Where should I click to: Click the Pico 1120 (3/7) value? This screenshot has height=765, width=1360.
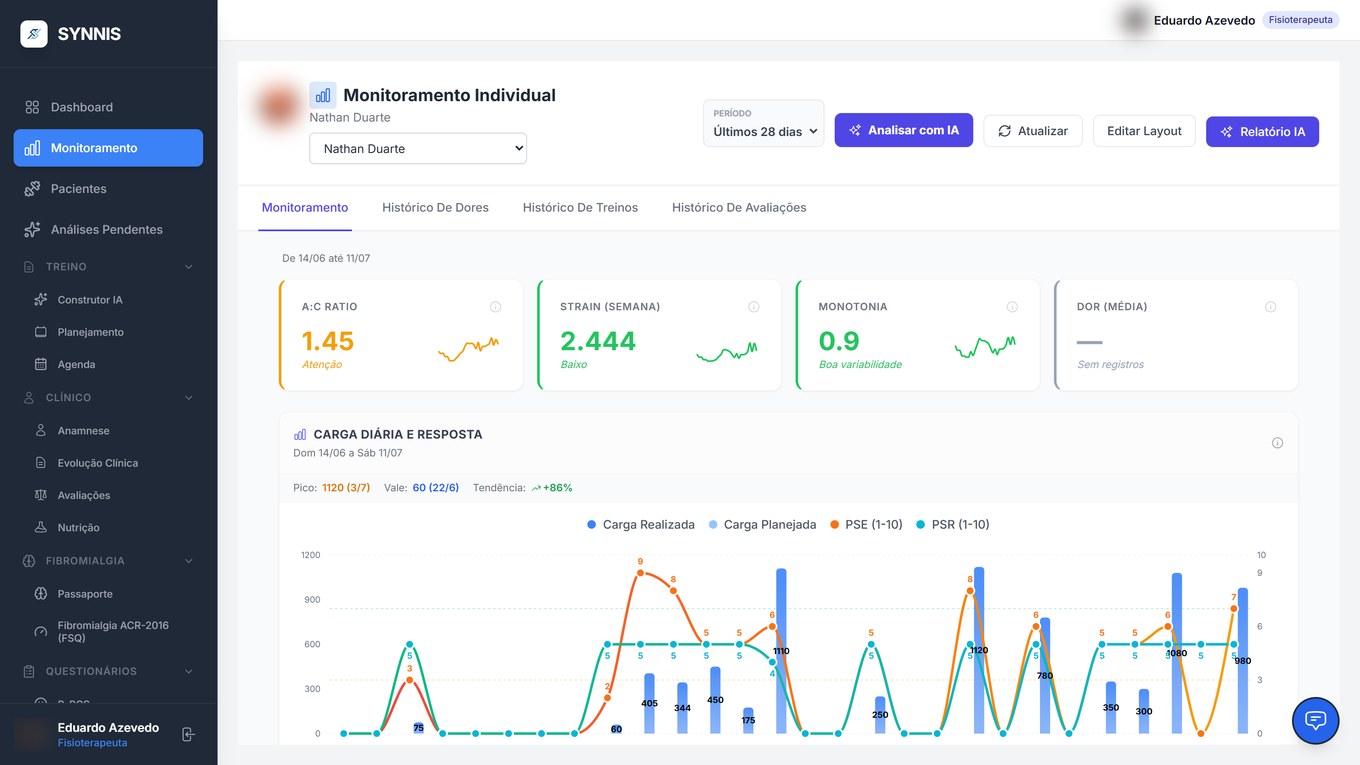346,488
